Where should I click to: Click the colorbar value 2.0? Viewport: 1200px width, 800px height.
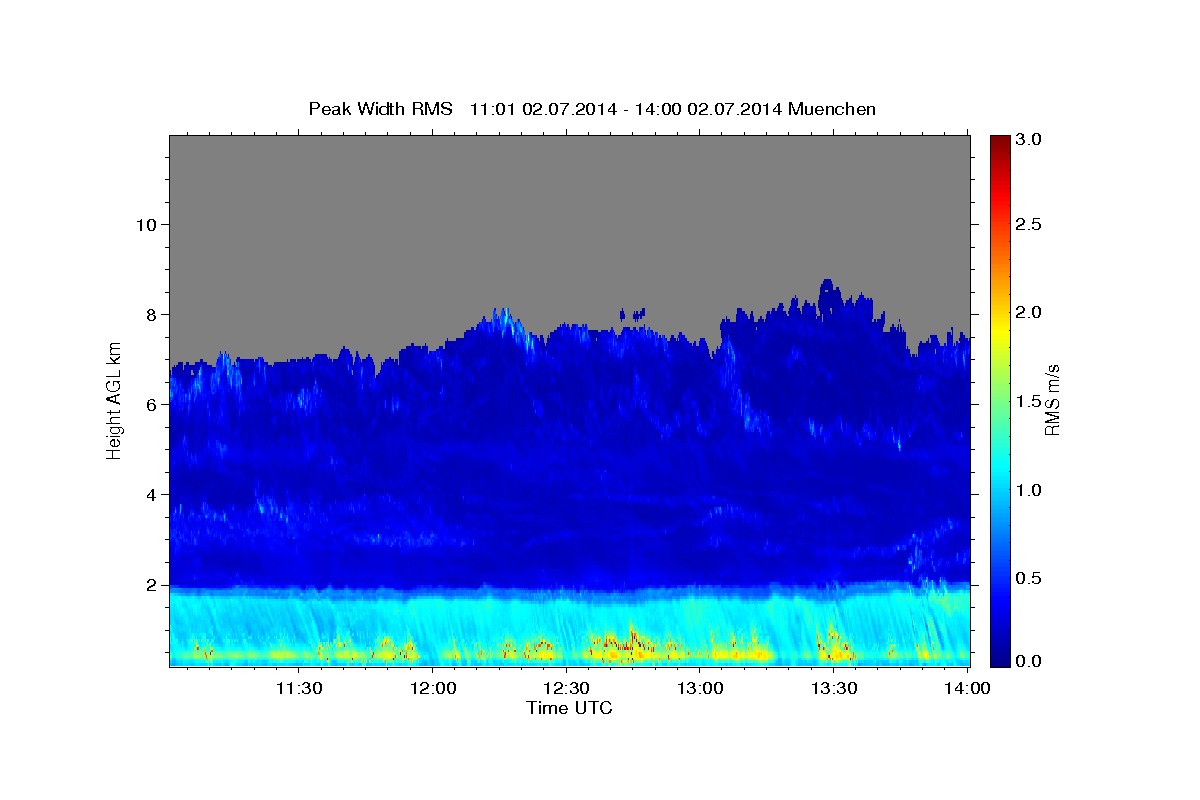pyautogui.click(x=1029, y=313)
